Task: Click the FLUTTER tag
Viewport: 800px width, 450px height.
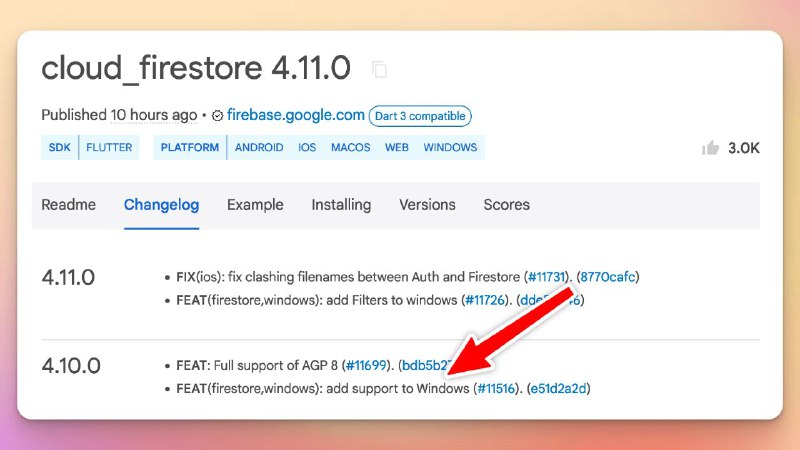Action: (x=109, y=147)
